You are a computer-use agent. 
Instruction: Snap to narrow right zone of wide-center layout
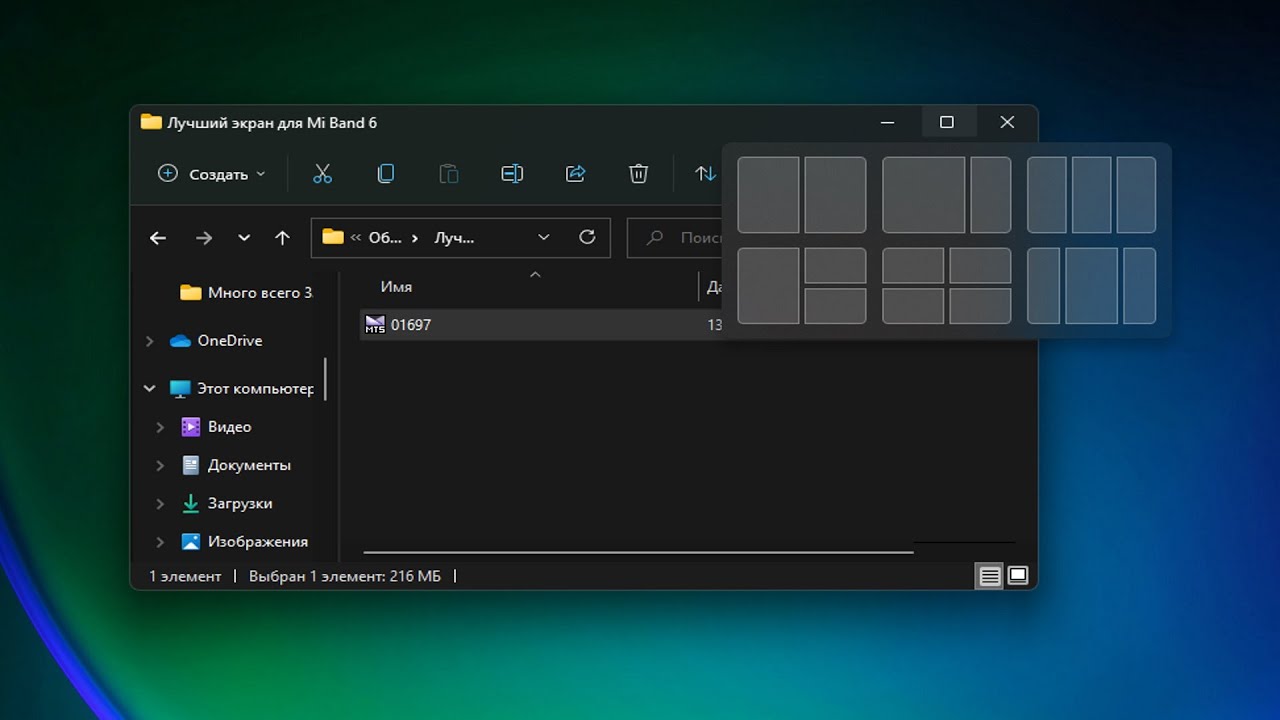[1140, 286]
